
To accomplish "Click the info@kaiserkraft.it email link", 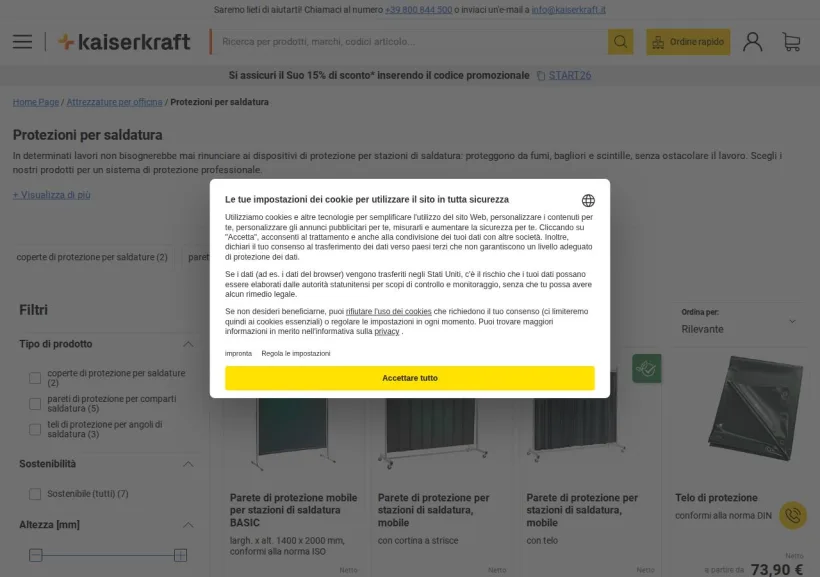I will click(x=568, y=9).
